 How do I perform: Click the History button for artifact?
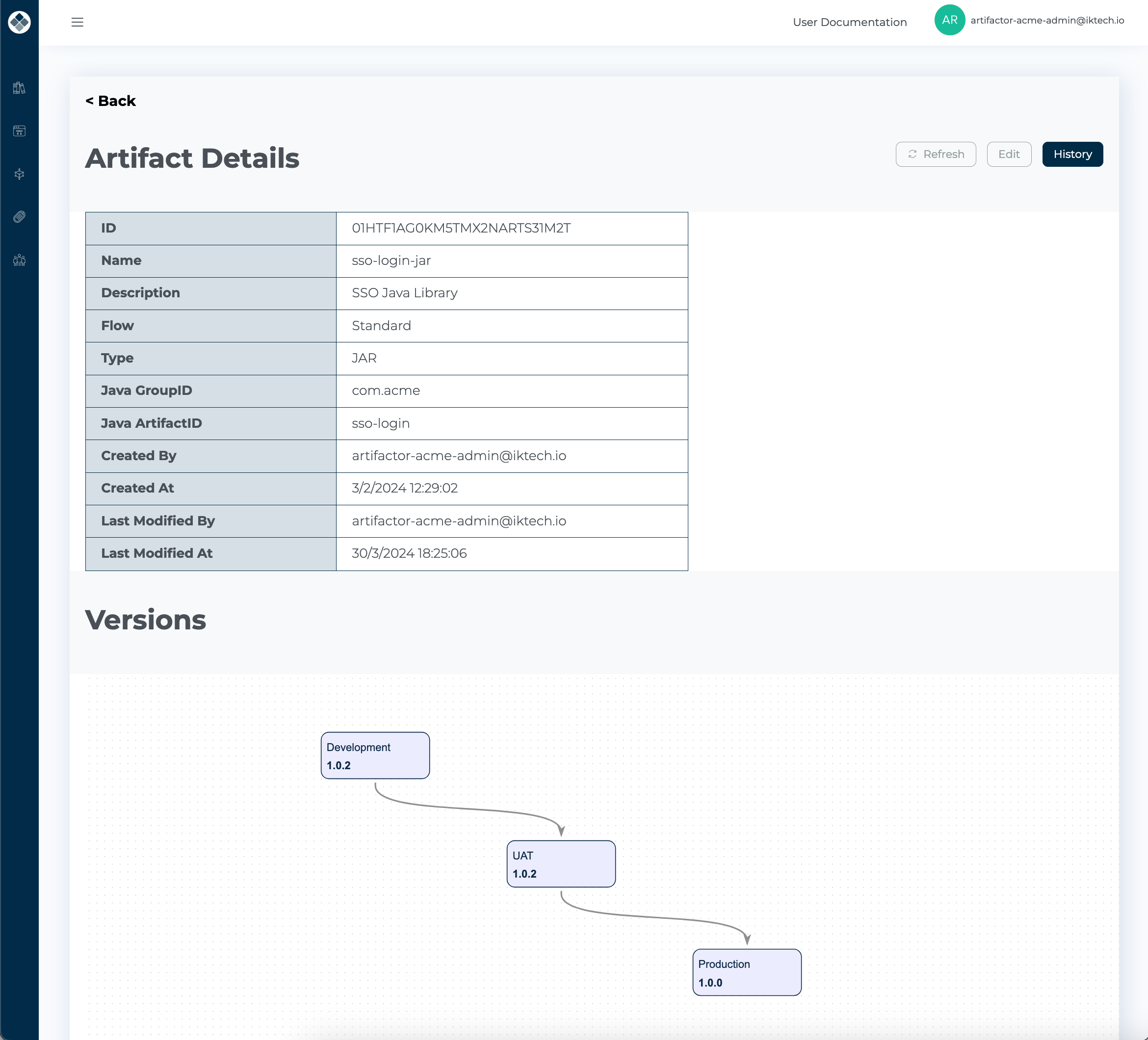point(1073,154)
